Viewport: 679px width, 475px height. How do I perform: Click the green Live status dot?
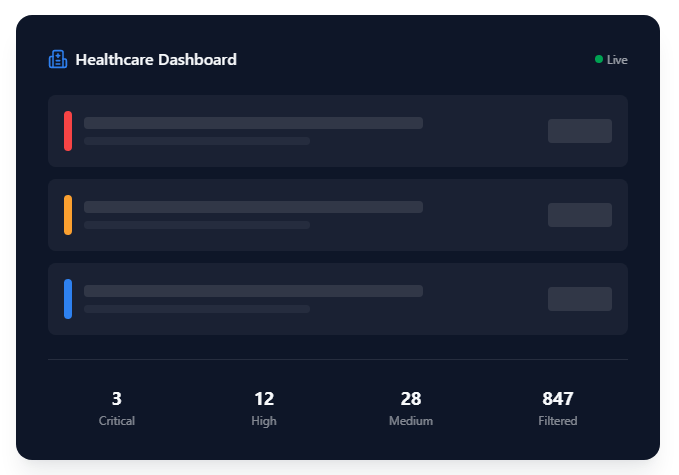pos(599,60)
